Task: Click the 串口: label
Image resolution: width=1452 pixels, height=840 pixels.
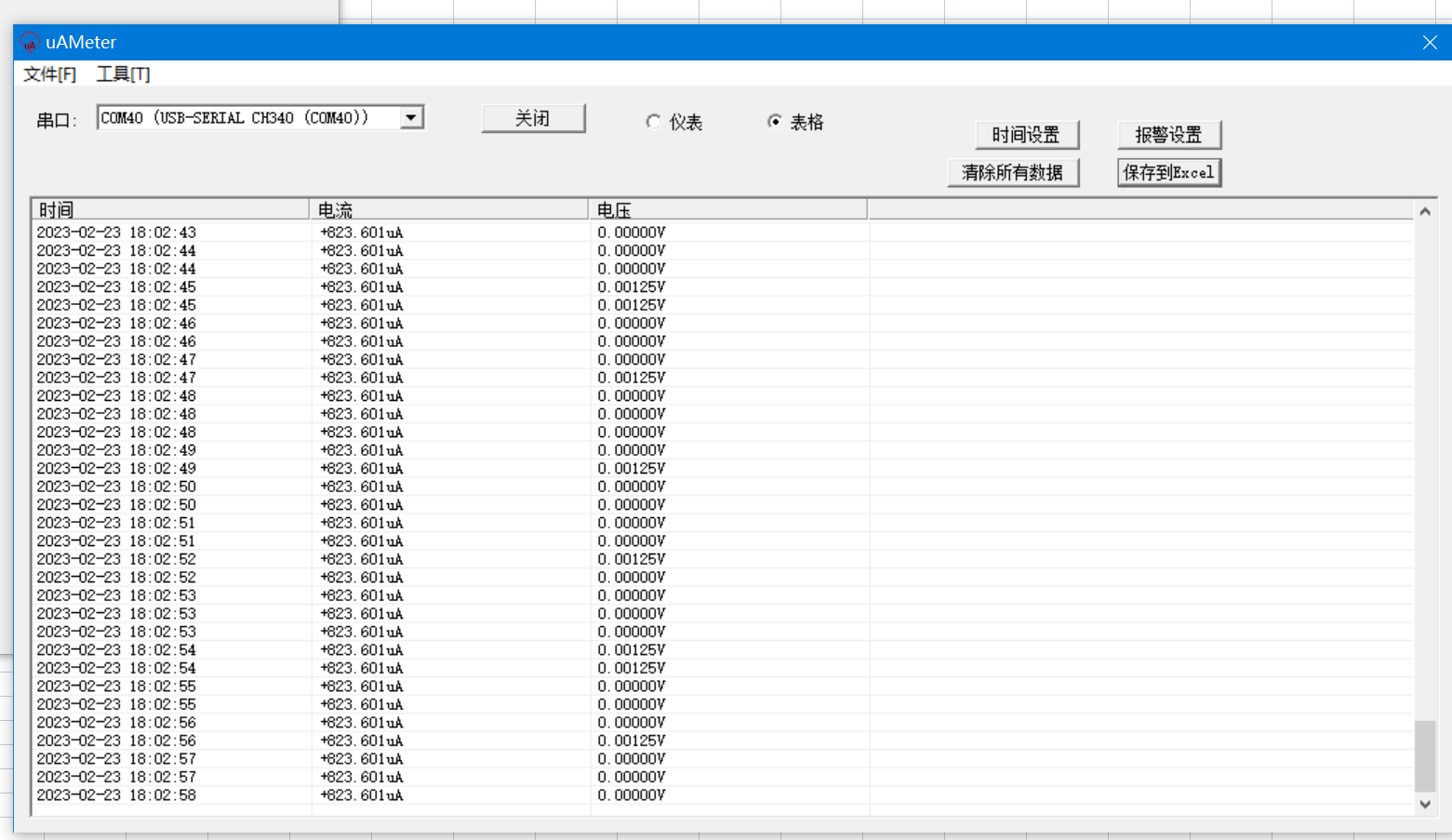Action: pyautogui.click(x=58, y=120)
